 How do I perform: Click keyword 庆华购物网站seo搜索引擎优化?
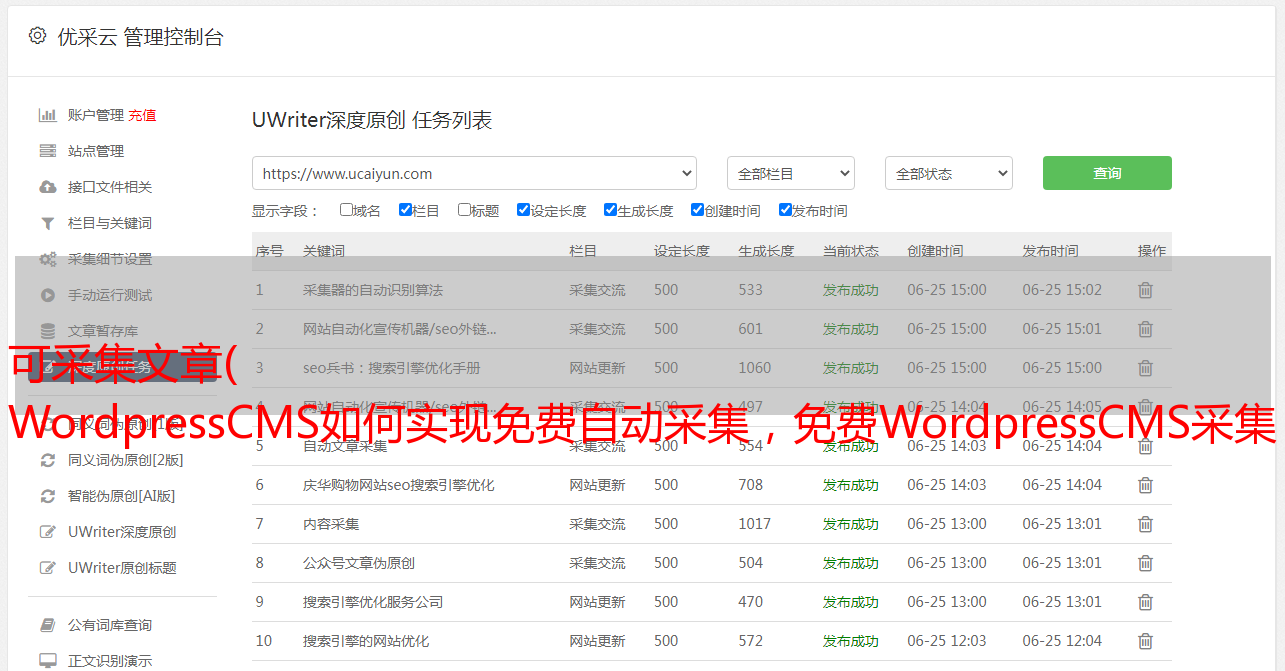[399, 485]
